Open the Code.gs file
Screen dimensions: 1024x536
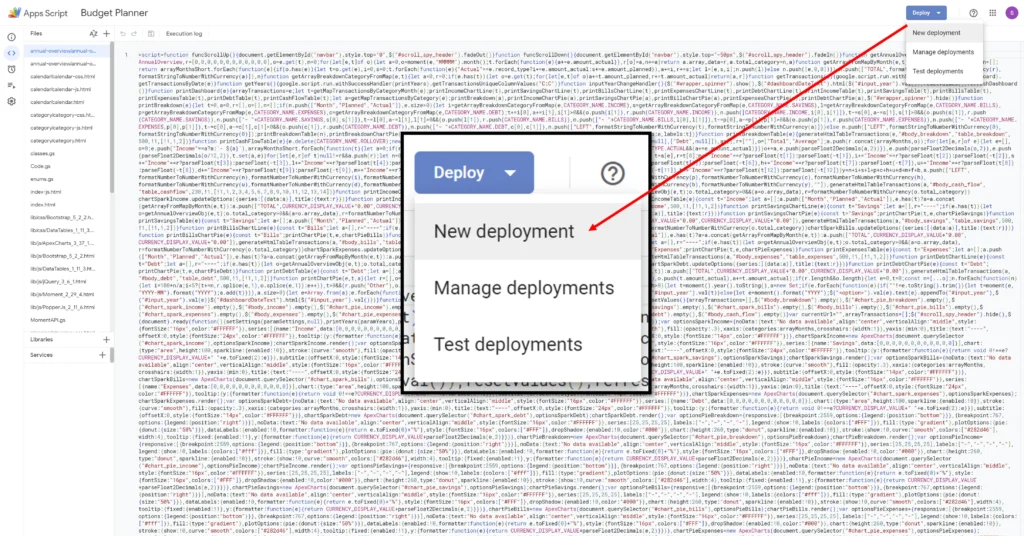click(42, 168)
